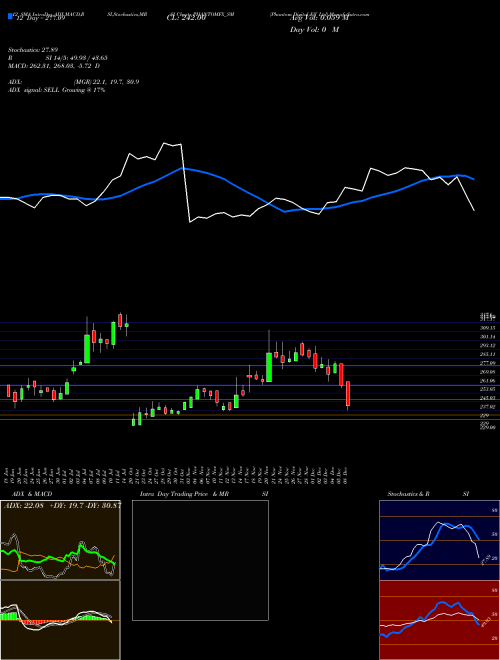Click the 'Stochastics & R' panel title
The height and width of the screenshot is (660, 500).
(408, 494)
